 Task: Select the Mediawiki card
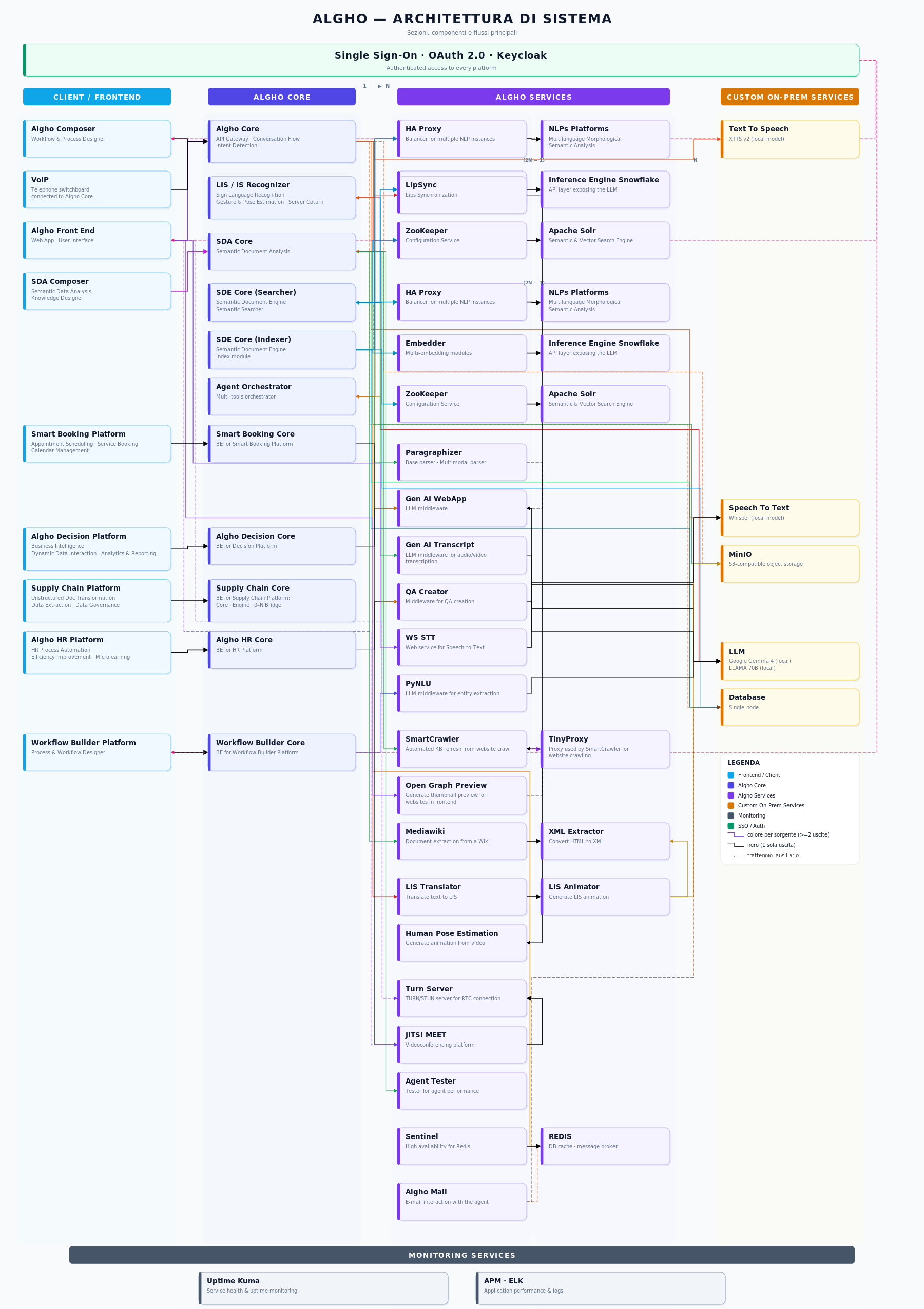pos(461,841)
